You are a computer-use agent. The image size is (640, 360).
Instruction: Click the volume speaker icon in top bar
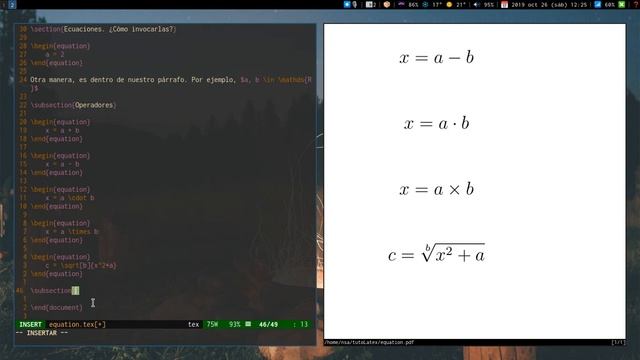click(x=476, y=4)
